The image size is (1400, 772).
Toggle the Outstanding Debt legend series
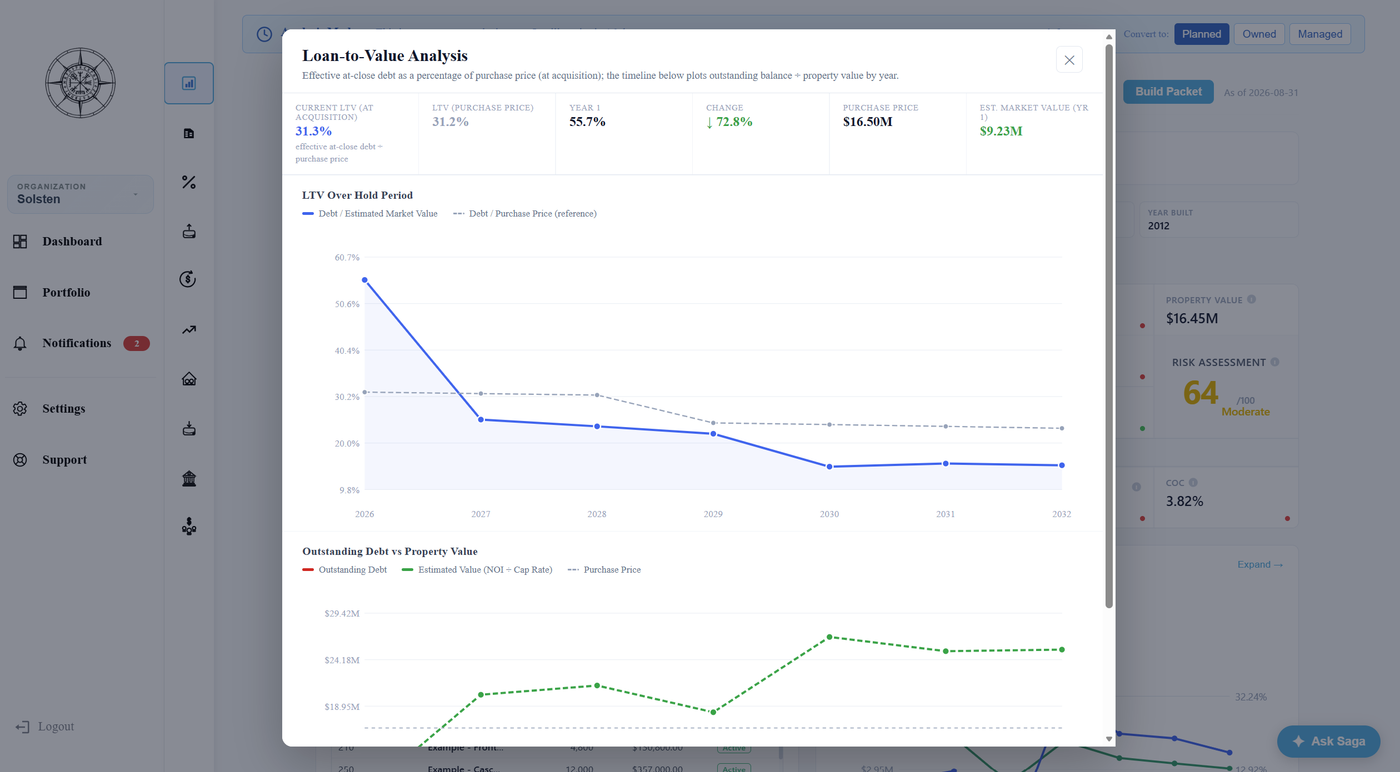345,570
